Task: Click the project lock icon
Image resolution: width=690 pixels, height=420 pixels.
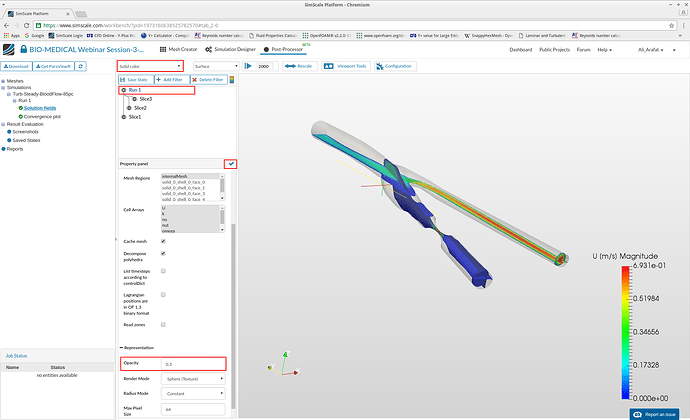Action: pos(23,49)
